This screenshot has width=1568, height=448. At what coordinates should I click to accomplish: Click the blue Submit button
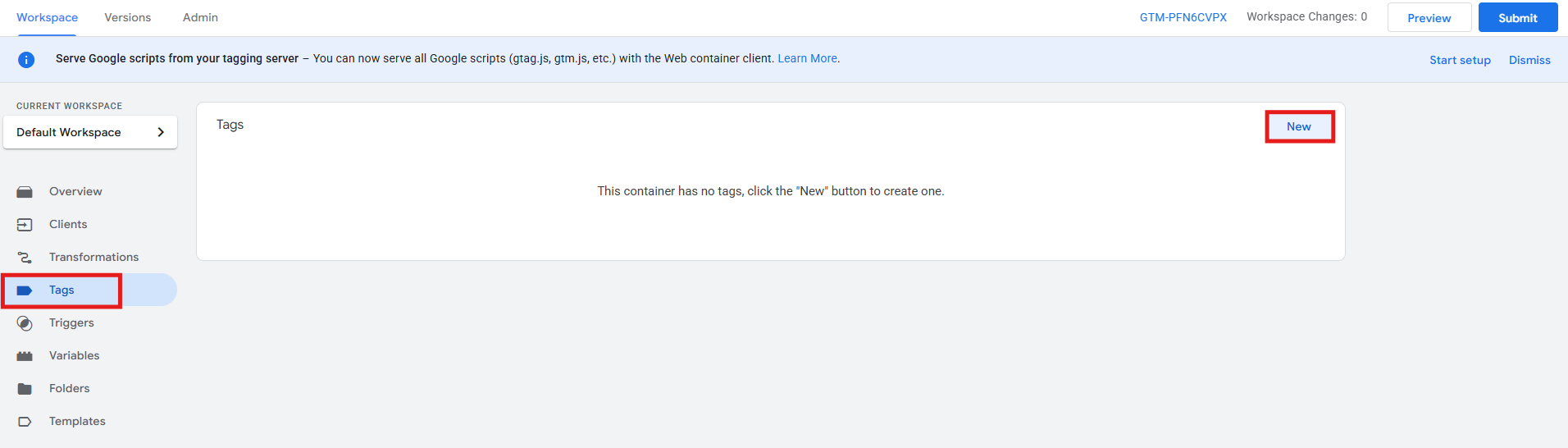1518,18
